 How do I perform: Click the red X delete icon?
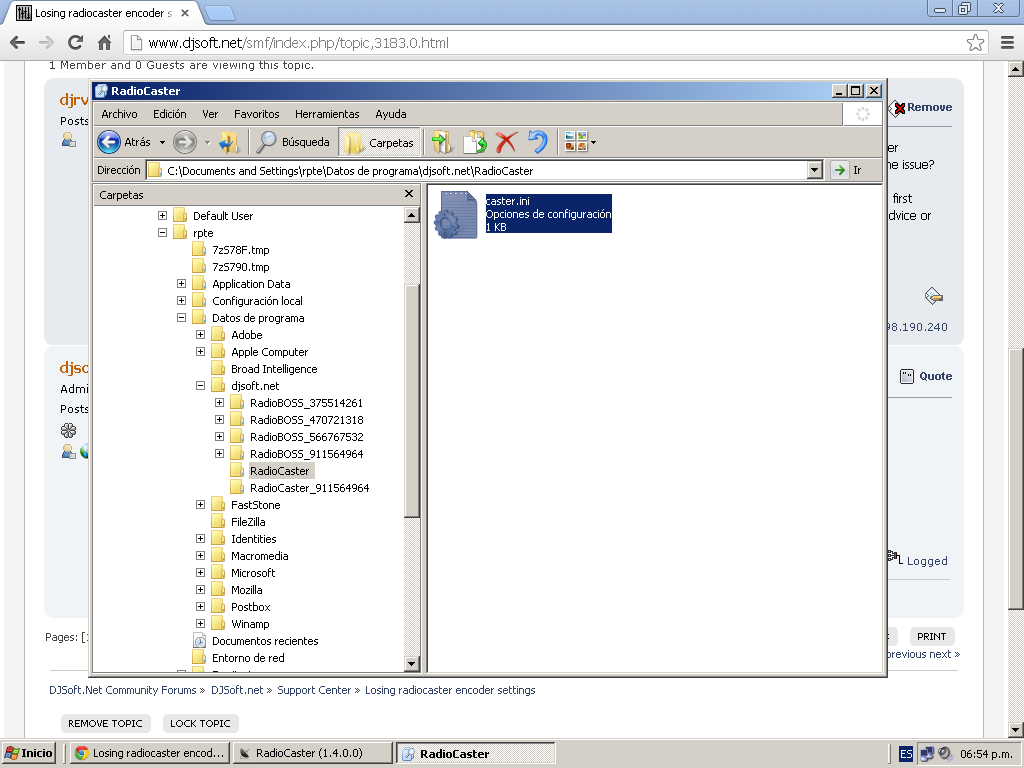click(507, 143)
